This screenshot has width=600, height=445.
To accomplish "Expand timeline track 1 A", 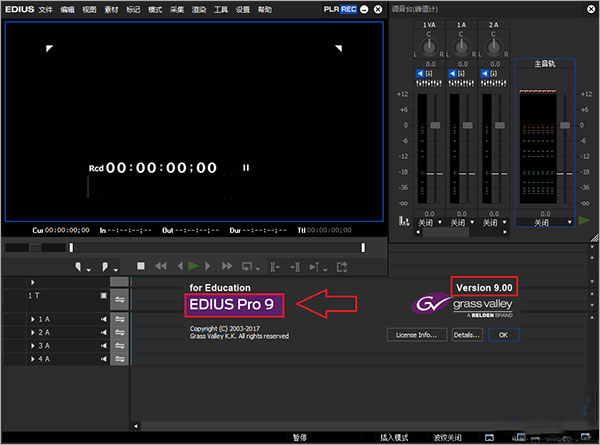I will [x=33, y=319].
